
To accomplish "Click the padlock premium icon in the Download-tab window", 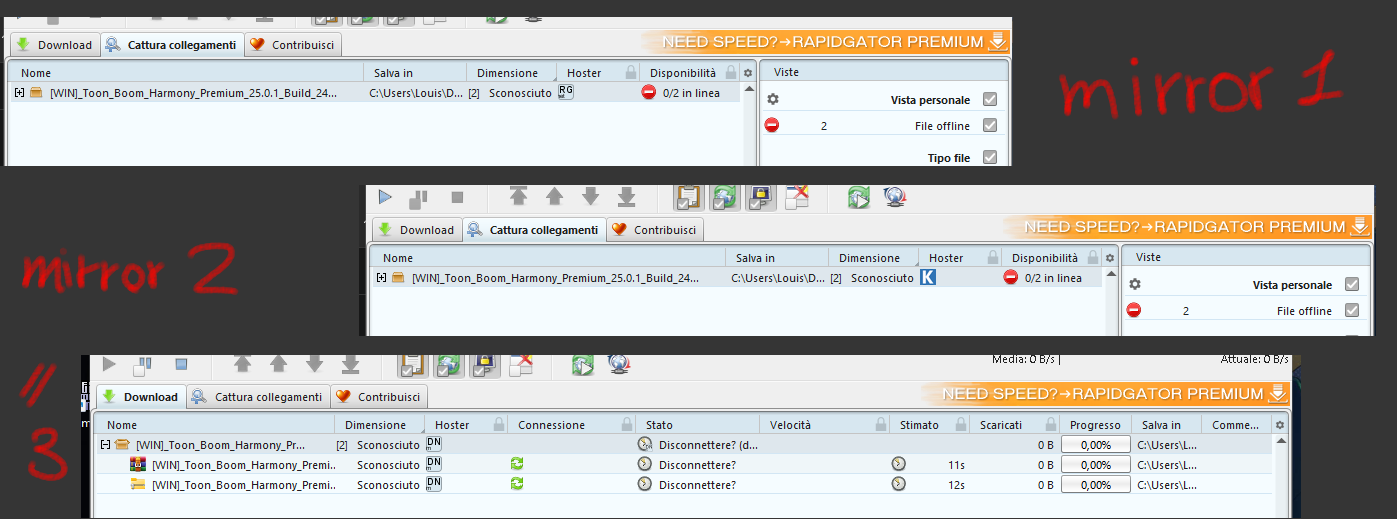I will [x=484, y=364].
